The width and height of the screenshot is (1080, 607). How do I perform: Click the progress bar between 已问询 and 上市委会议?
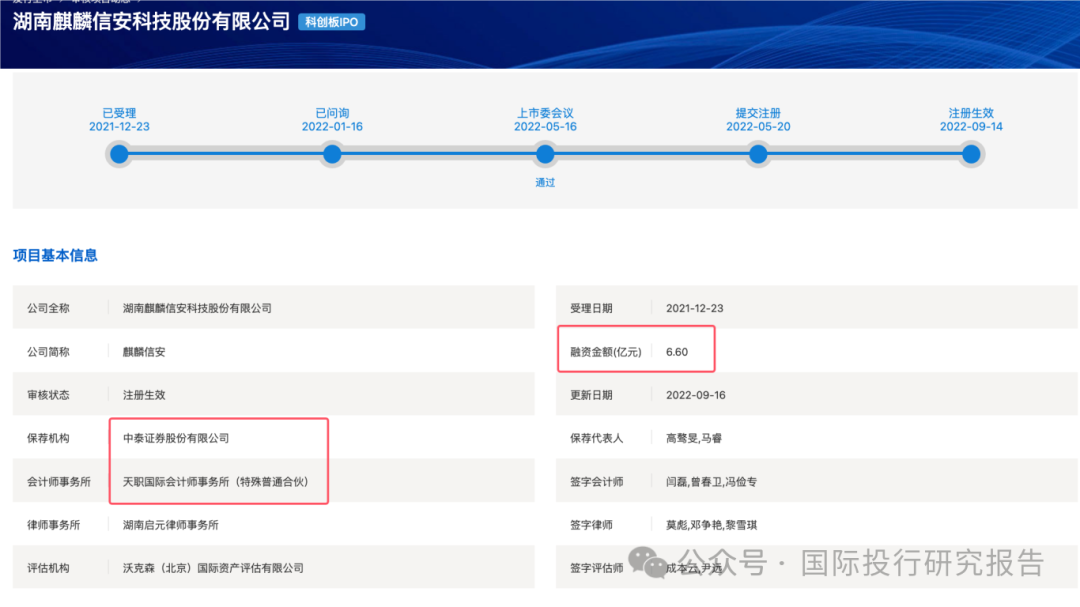coord(438,154)
